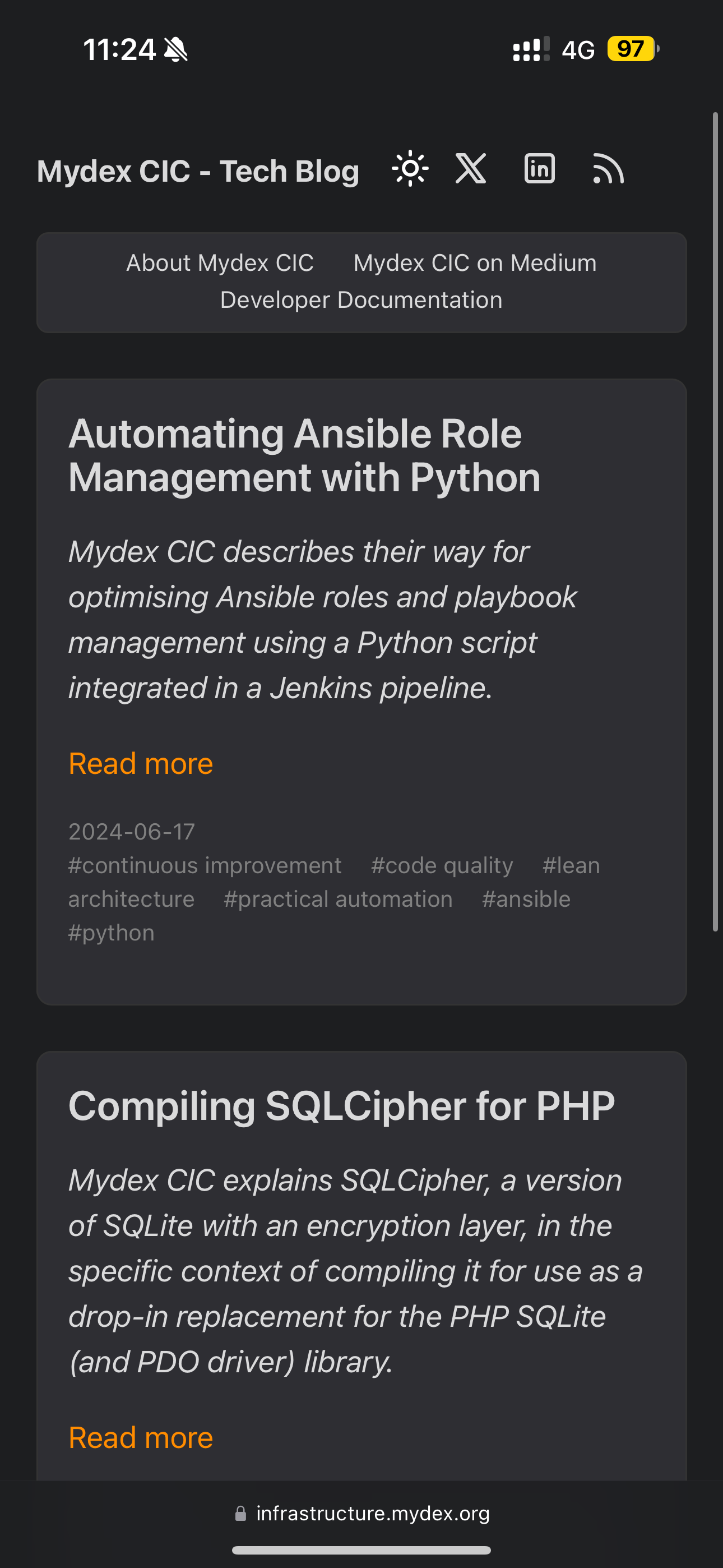Screen dimensions: 723x1568
Task: Open About Mydex CIC menu item
Action: pos(220,263)
